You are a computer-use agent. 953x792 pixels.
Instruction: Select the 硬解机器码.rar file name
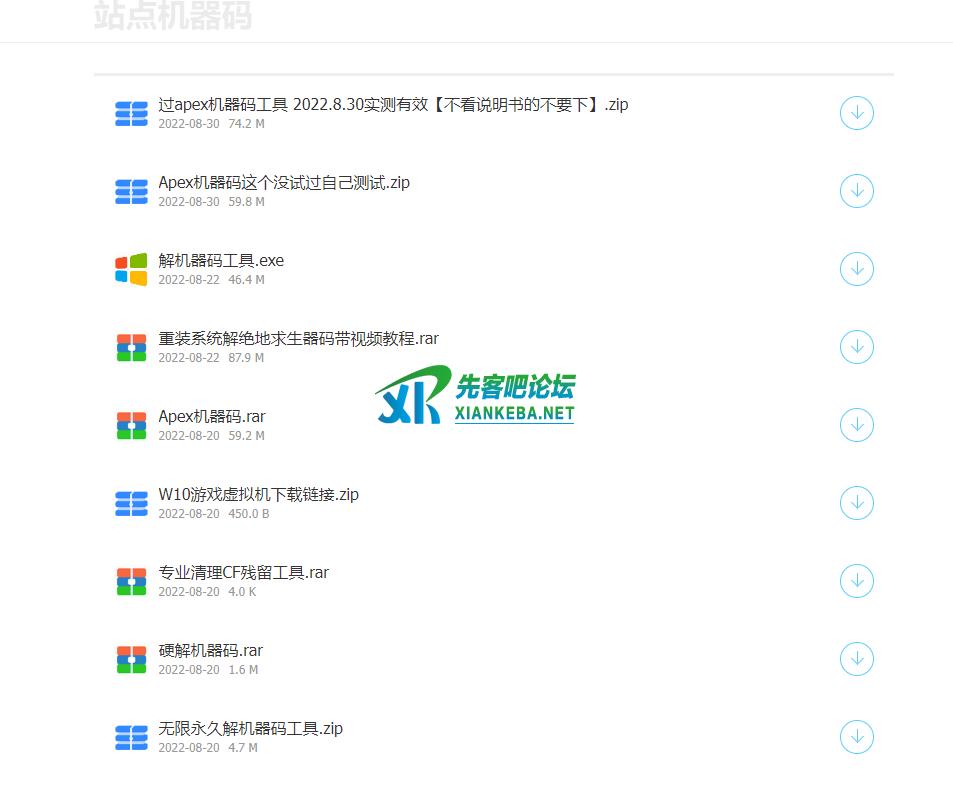(x=210, y=651)
